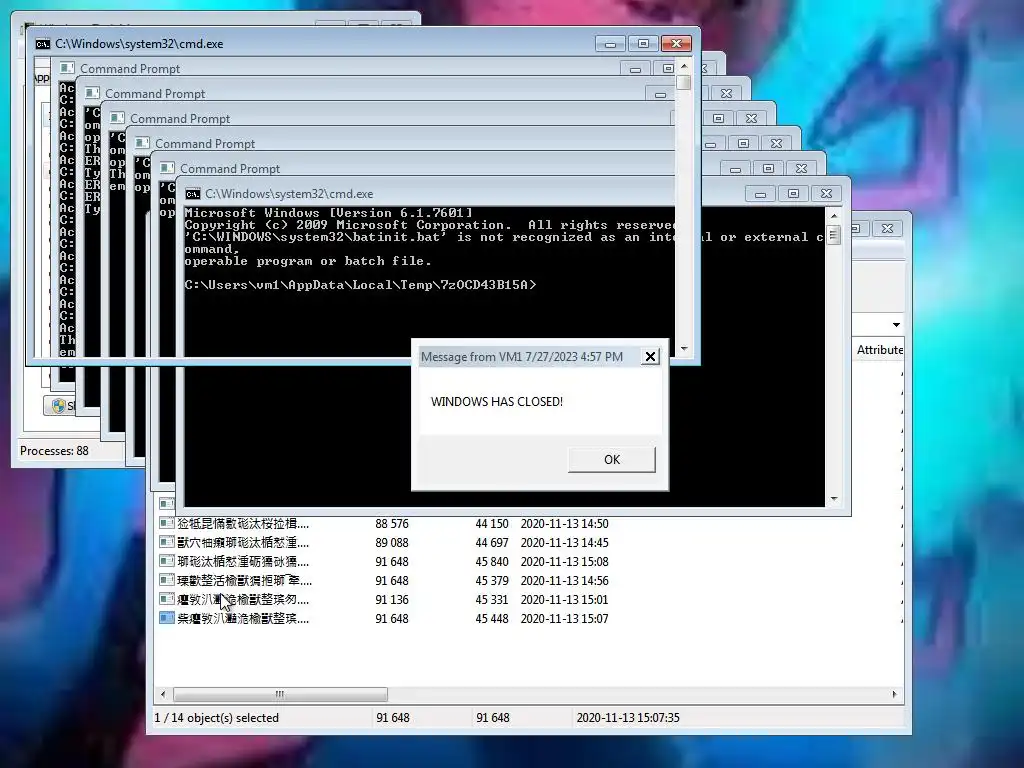
Task: Minimize the uppermost Command Prompt window
Action: (635, 69)
